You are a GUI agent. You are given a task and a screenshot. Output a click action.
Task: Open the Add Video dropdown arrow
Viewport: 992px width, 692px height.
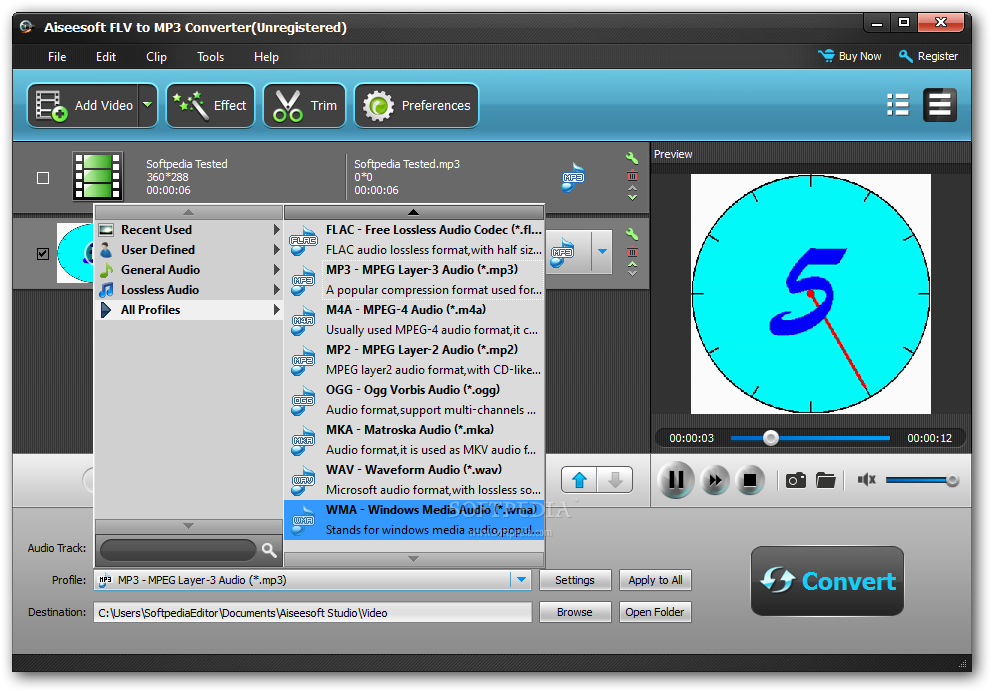(147, 106)
